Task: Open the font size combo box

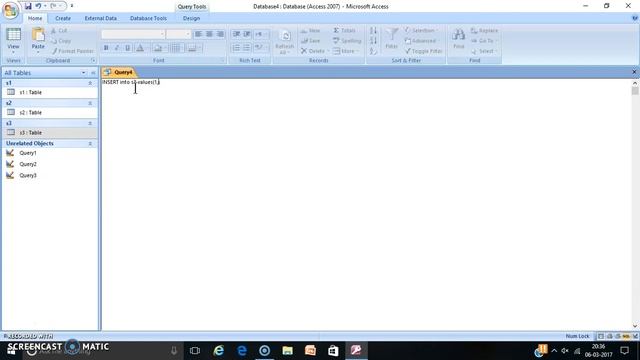Action: tap(178, 34)
